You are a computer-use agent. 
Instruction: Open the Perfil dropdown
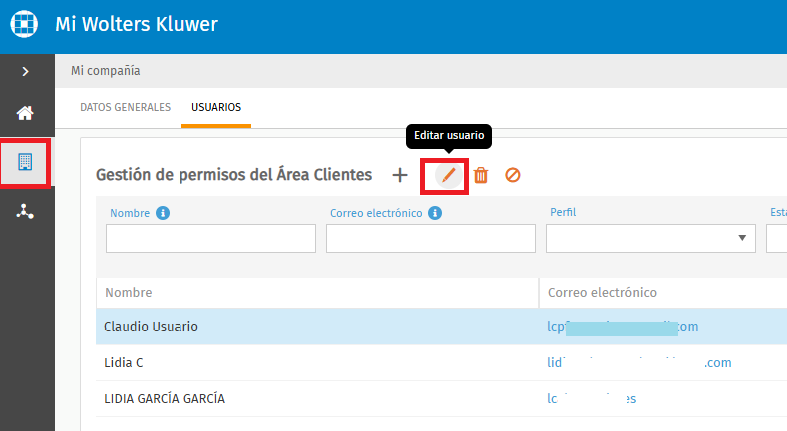coord(651,238)
